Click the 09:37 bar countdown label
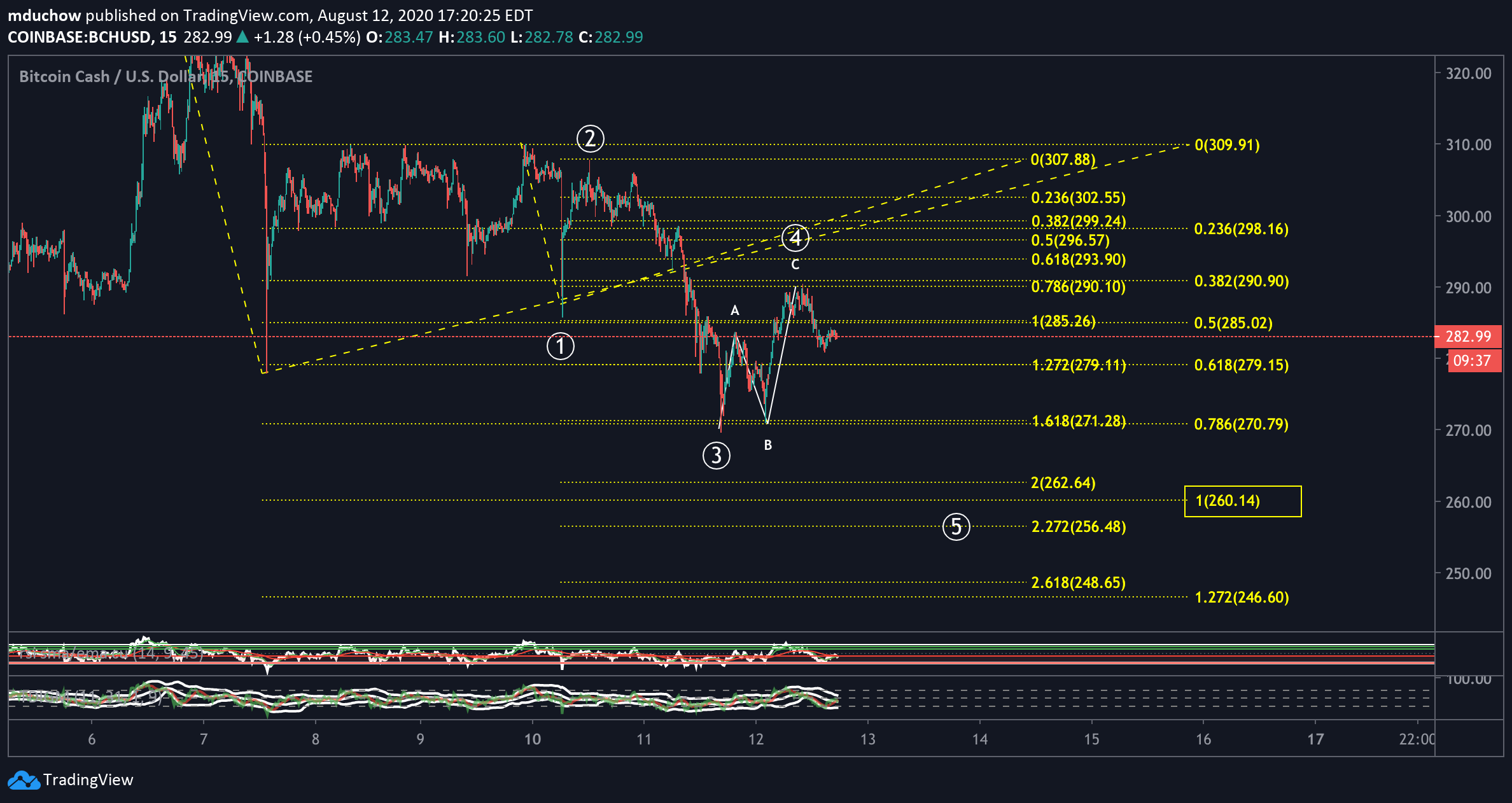The height and width of the screenshot is (803, 1512). 1474,361
